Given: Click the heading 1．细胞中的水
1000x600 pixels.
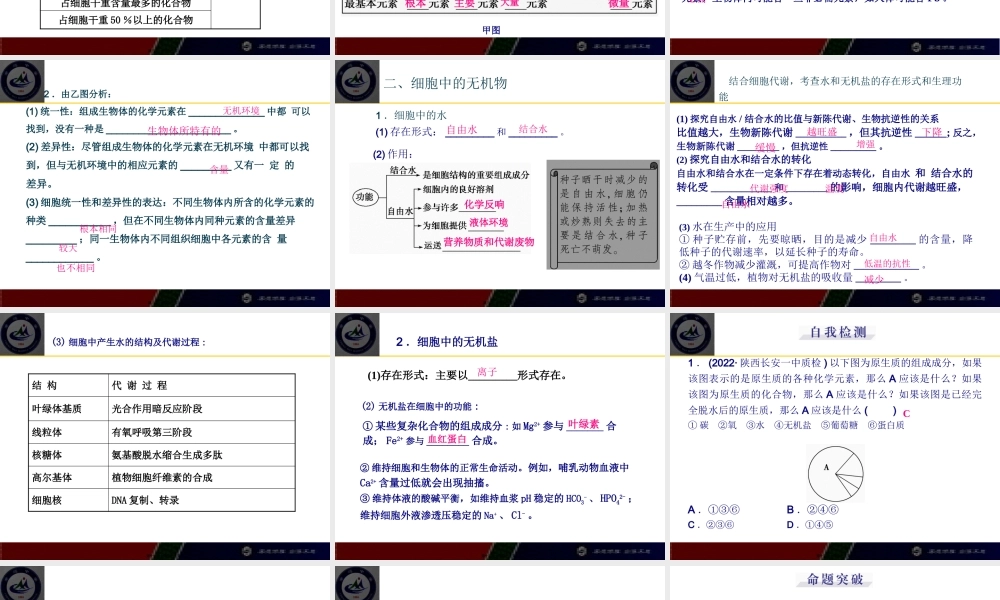Looking at the screenshot, I should [411, 115].
